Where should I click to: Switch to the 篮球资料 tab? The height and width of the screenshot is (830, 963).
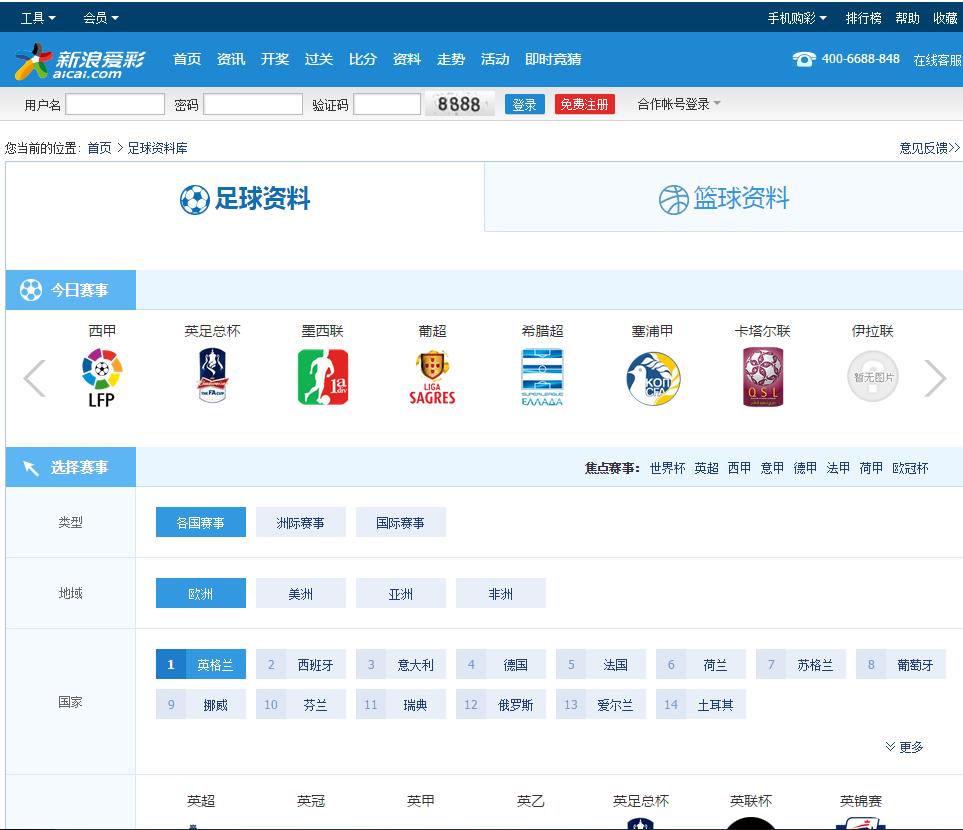pos(723,197)
